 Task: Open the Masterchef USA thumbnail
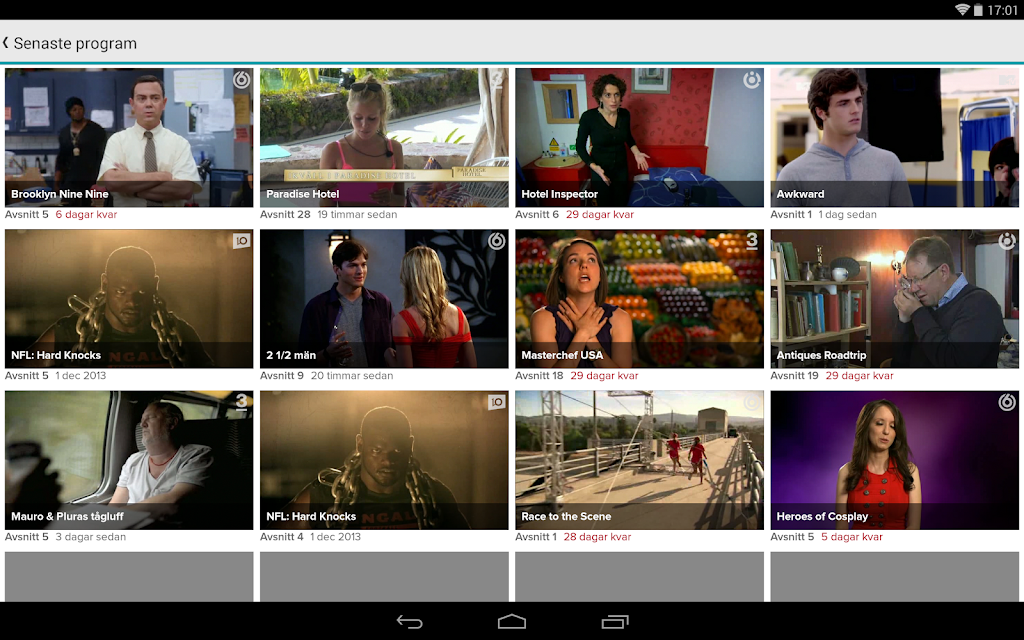tap(639, 298)
